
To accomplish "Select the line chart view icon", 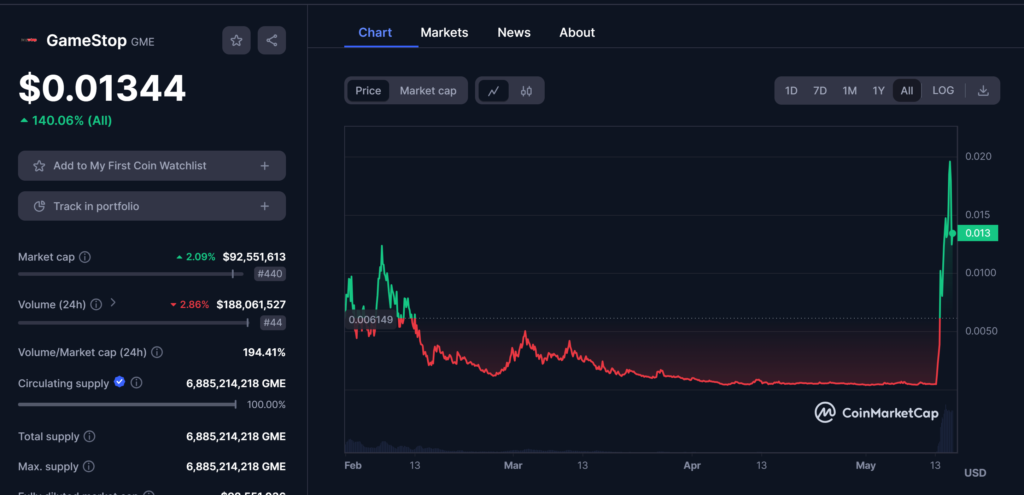I will 493,91.
